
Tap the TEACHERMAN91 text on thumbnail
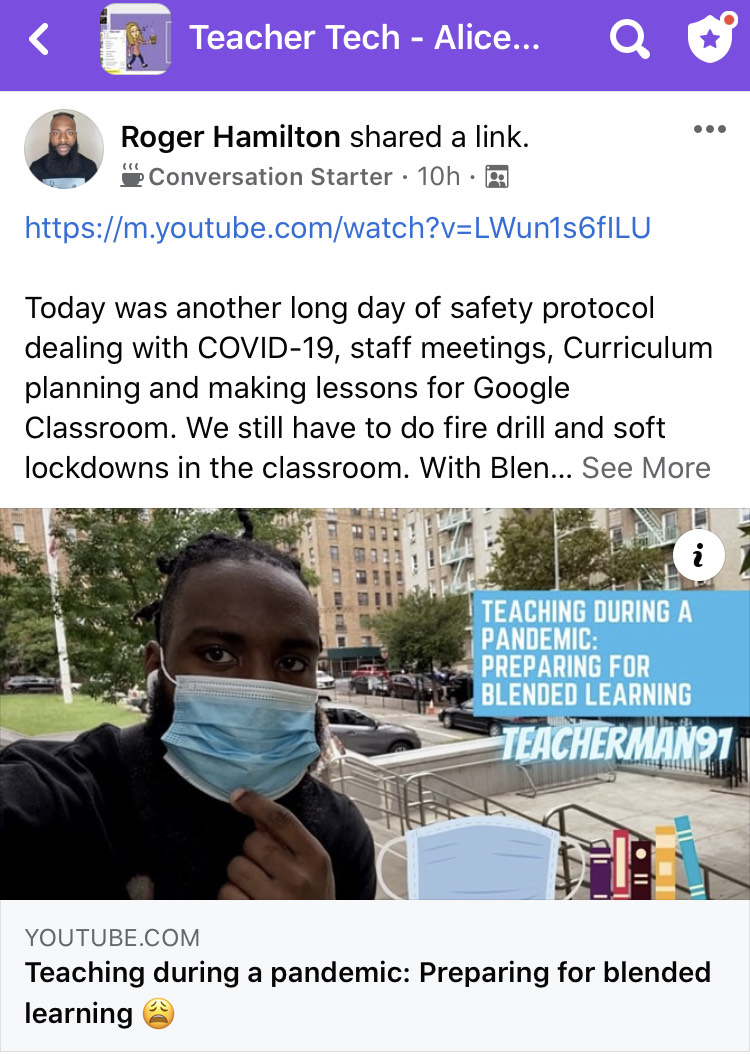coord(617,745)
